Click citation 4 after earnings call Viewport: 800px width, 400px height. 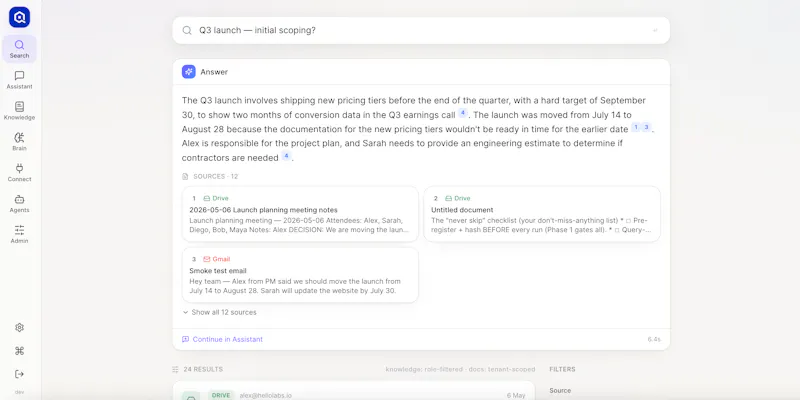[463, 113]
